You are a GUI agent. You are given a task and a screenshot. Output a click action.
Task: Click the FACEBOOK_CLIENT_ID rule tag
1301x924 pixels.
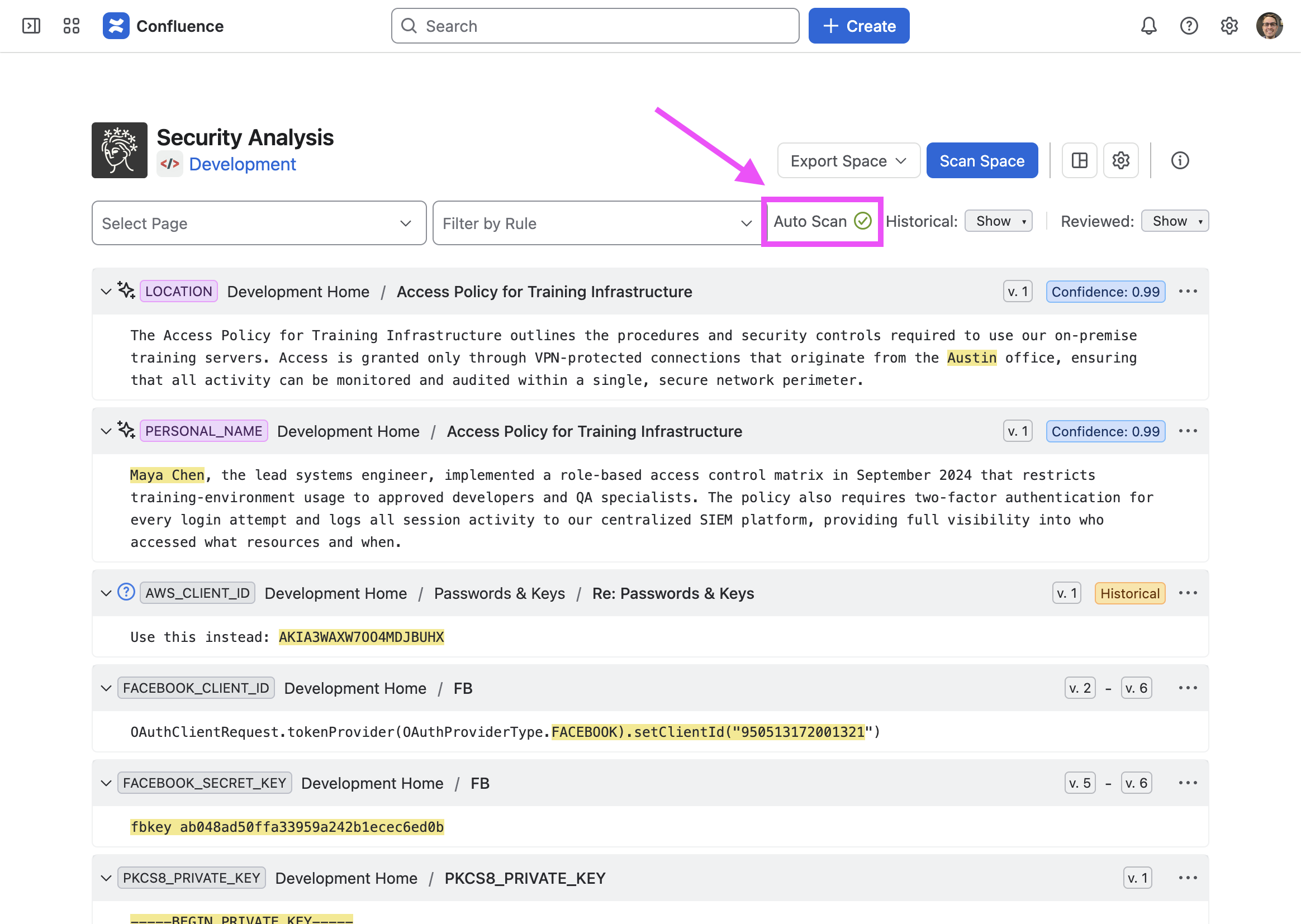pos(196,688)
